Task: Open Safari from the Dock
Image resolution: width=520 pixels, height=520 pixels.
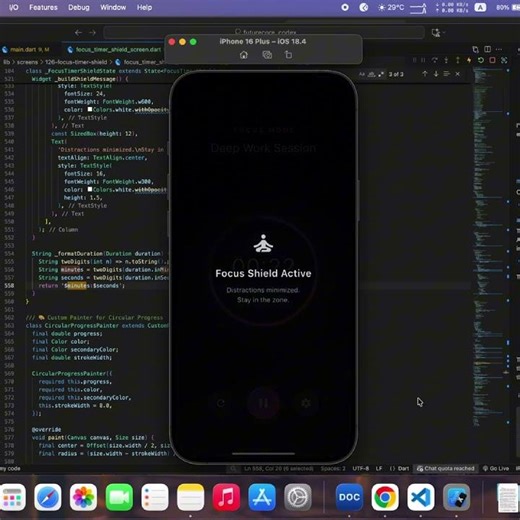Action: point(48,497)
